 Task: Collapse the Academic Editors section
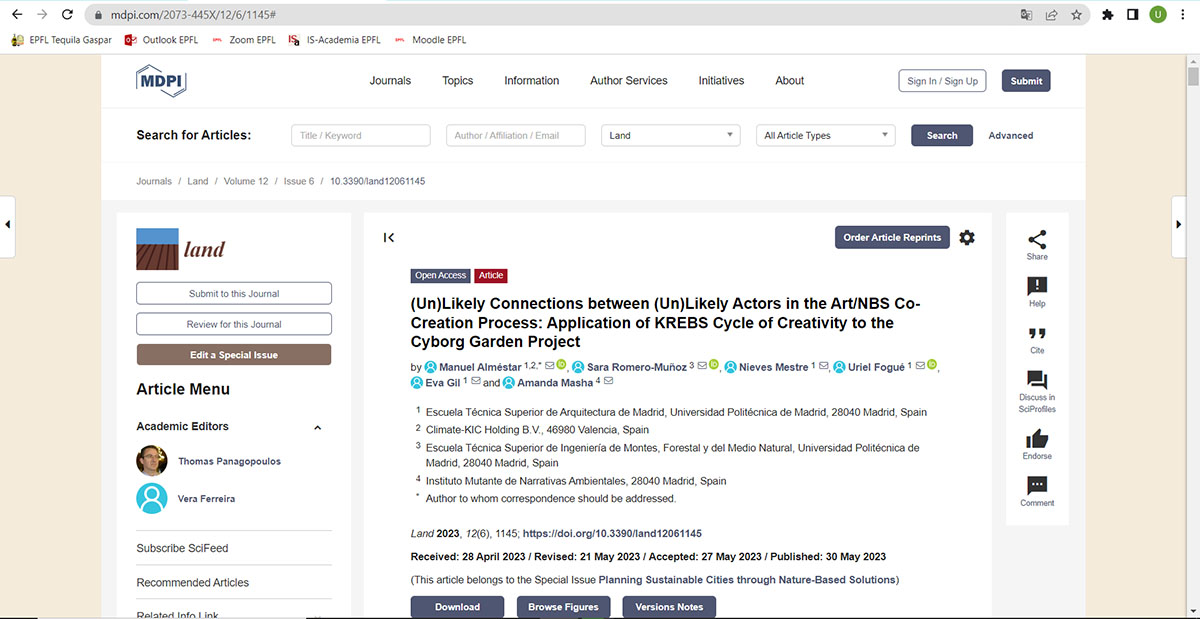[318, 428]
